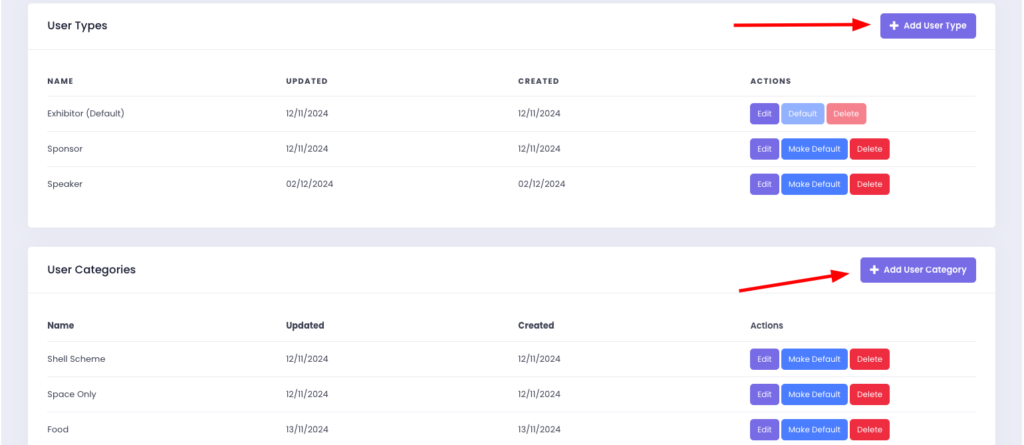Delete the Sponsor user type
Viewport: 1024px width, 445px height.
869,149
